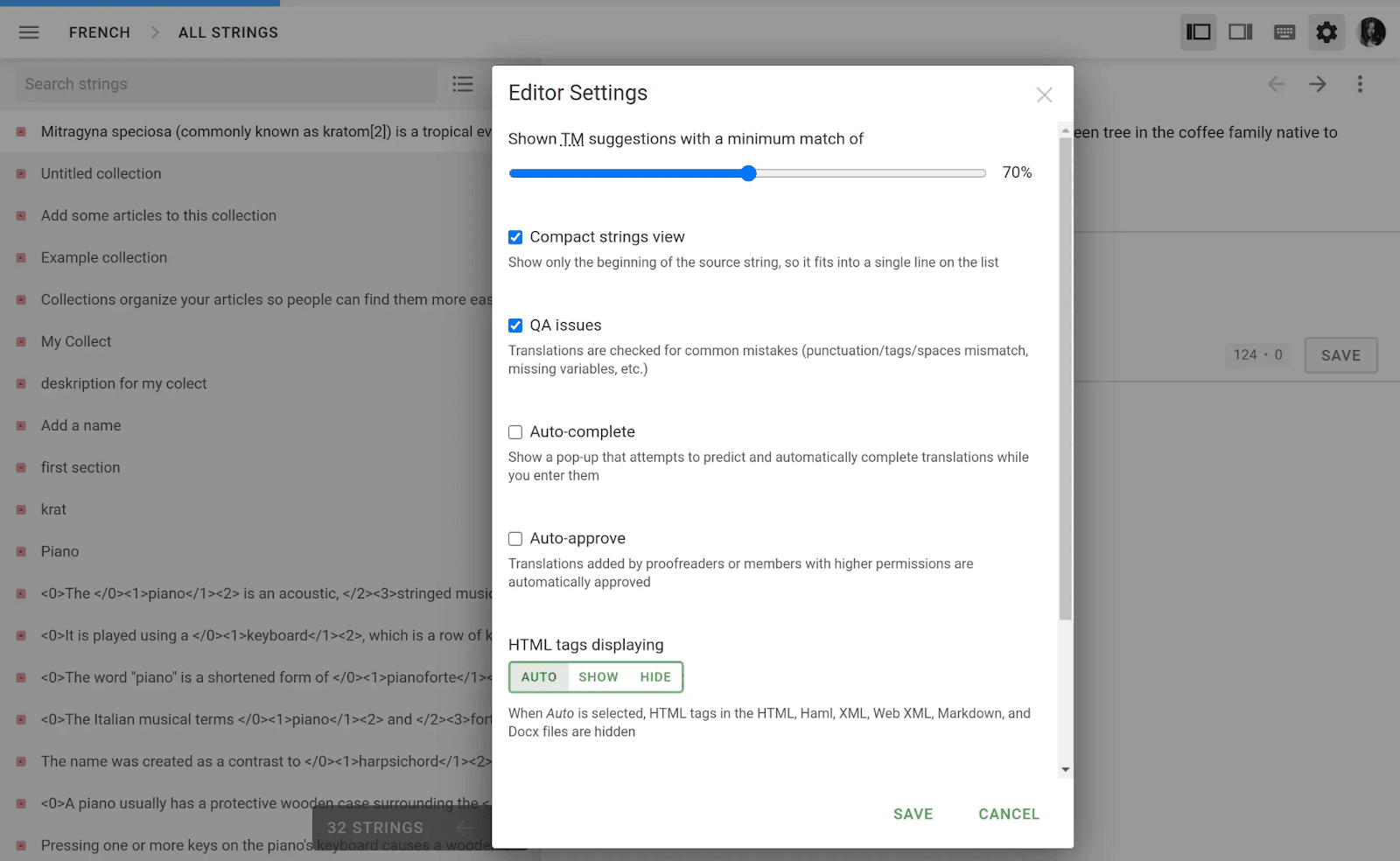Select HIDE for HTML tags displaying
This screenshot has height=861, width=1400.
point(654,677)
